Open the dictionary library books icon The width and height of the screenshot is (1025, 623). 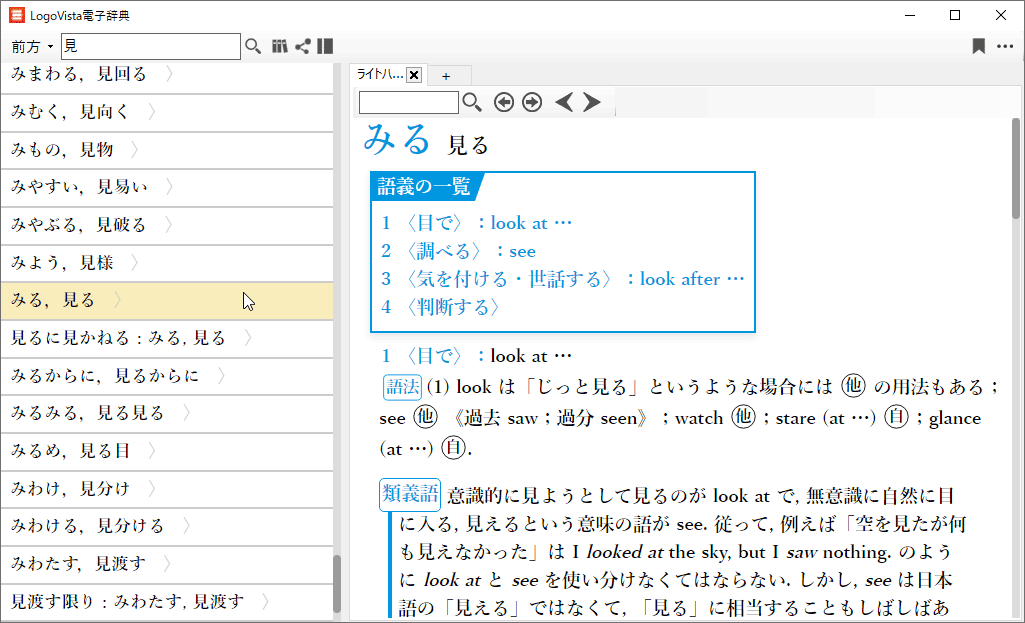click(x=280, y=46)
